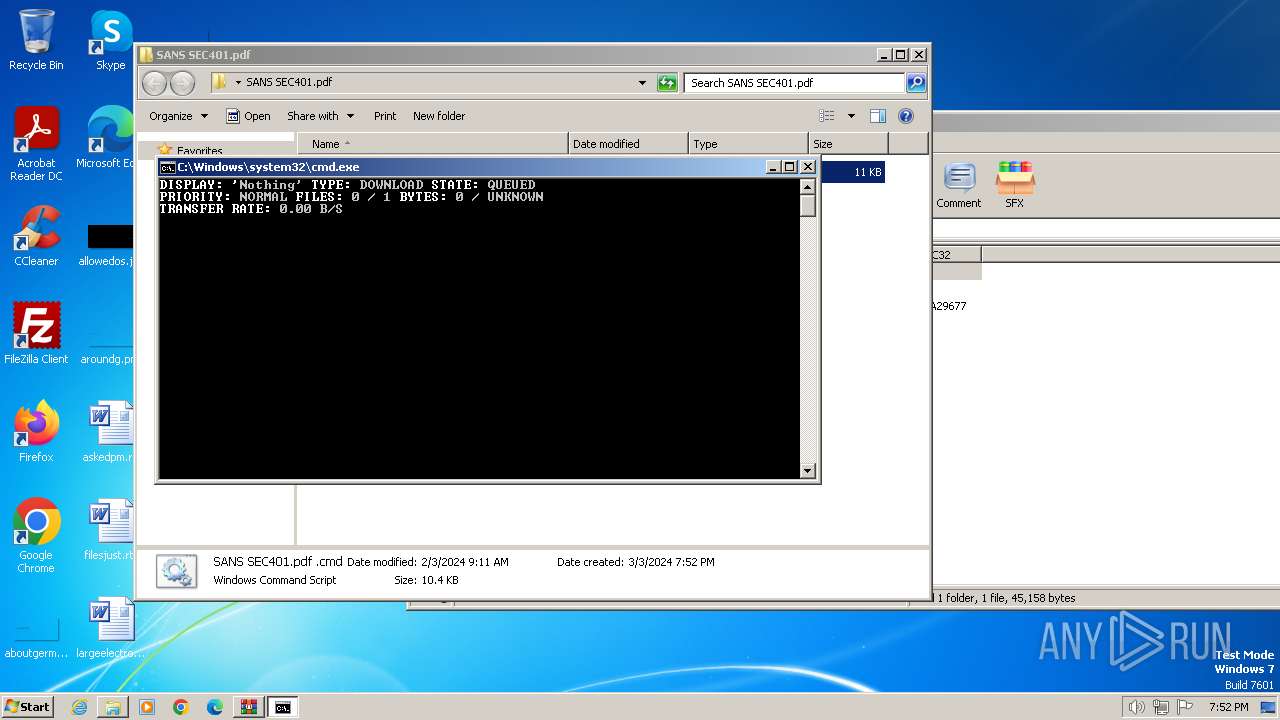Click the SANS SEC401.pdf address bar path
The width and height of the screenshot is (1280, 720).
(289, 83)
